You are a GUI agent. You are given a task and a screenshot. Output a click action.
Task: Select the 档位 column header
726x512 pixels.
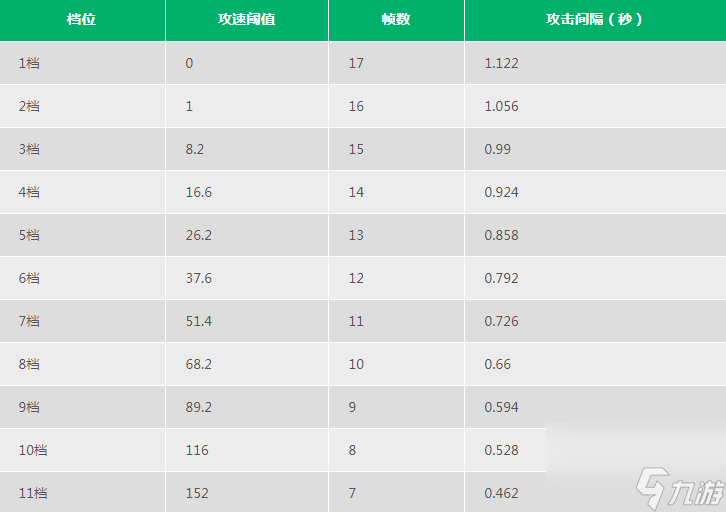(82, 20)
